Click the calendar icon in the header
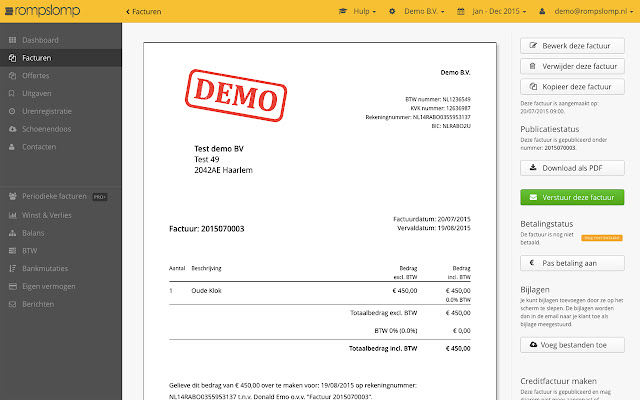The width and height of the screenshot is (640, 400). coord(461,11)
